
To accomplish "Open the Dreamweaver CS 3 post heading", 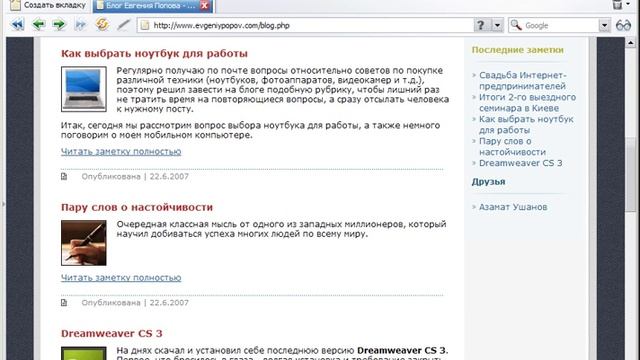I will [x=111, y=333].
